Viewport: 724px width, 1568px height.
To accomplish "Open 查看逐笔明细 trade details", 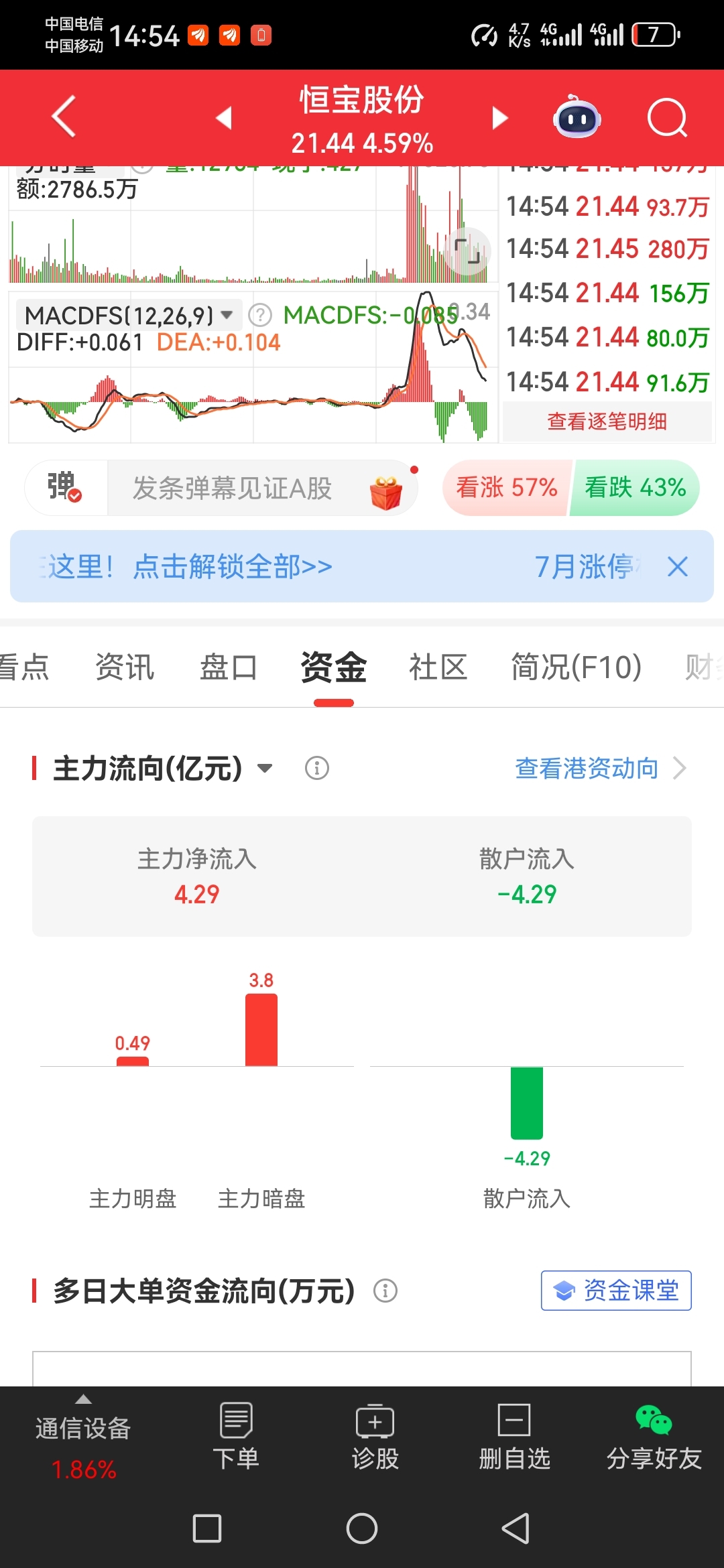I will point(607,421).
